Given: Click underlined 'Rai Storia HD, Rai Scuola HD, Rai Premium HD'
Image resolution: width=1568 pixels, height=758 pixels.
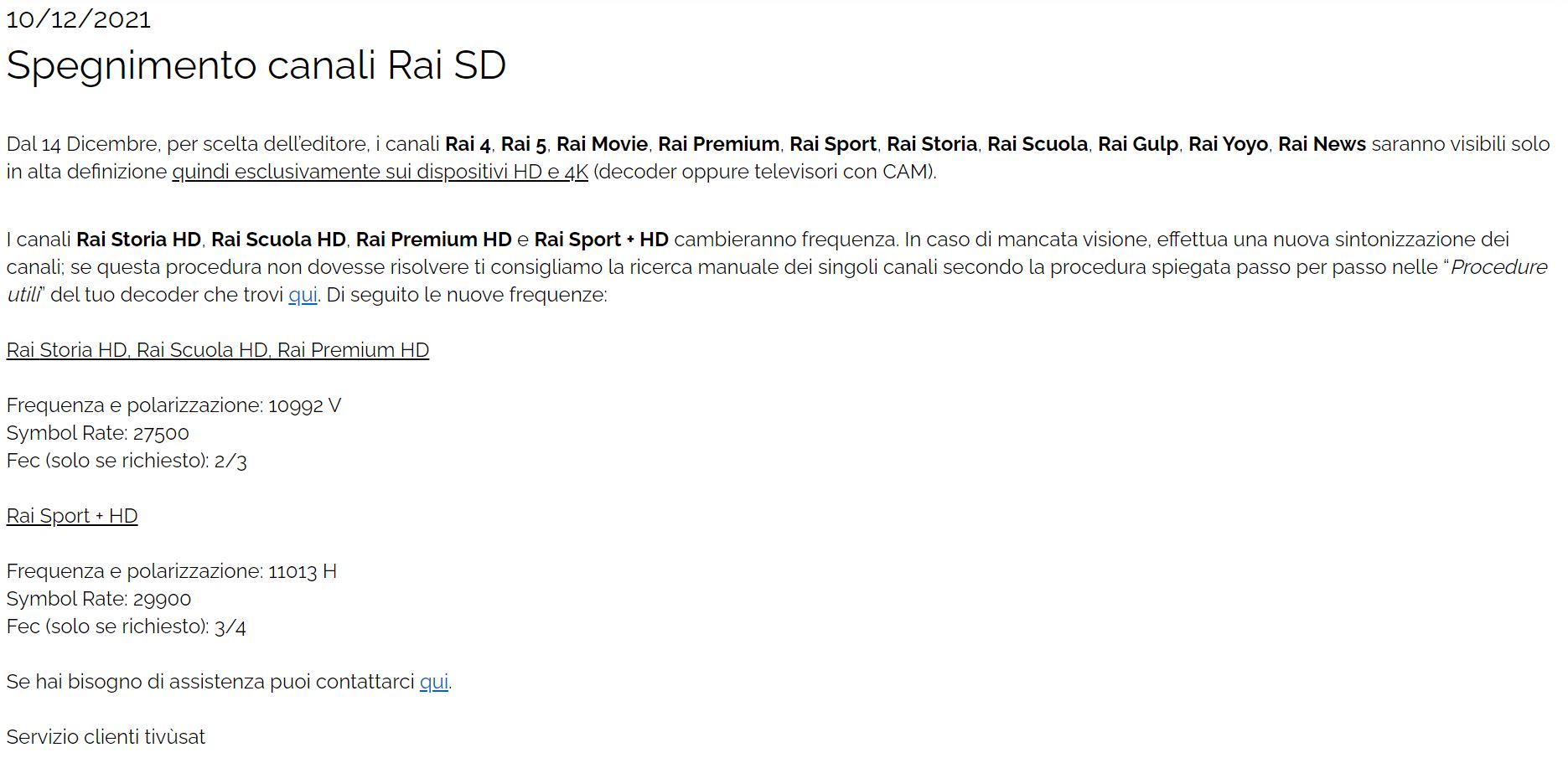Looking at the screenshot, I should click(x=218, y=350).
